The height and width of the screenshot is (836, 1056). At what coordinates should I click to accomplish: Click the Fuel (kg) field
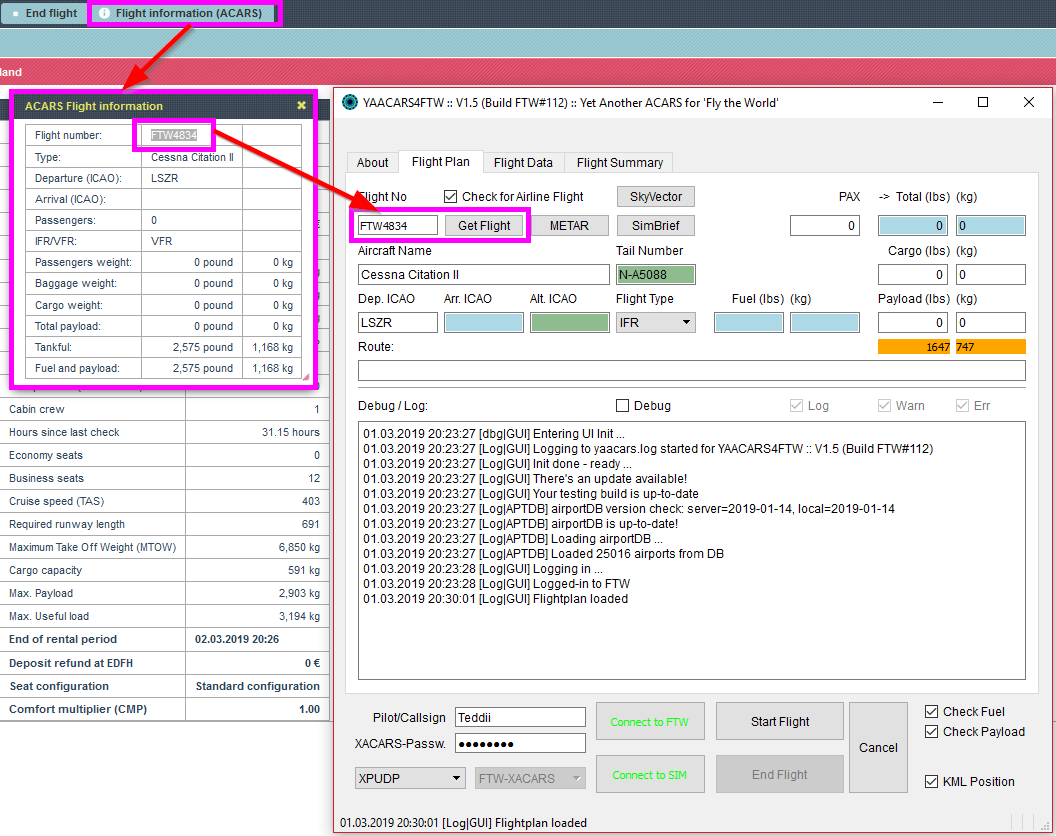(825, 323)
